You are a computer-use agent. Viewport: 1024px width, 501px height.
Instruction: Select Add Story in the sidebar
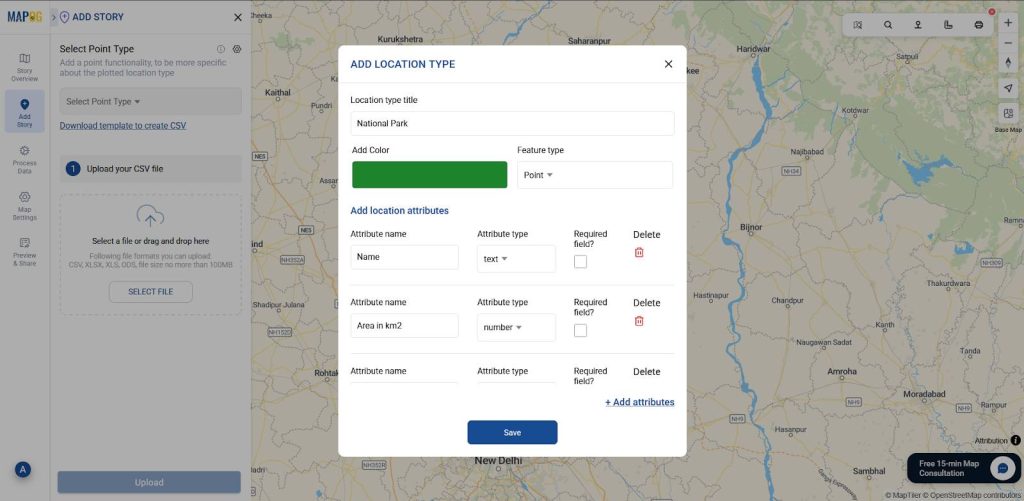(x=25, y=111)
